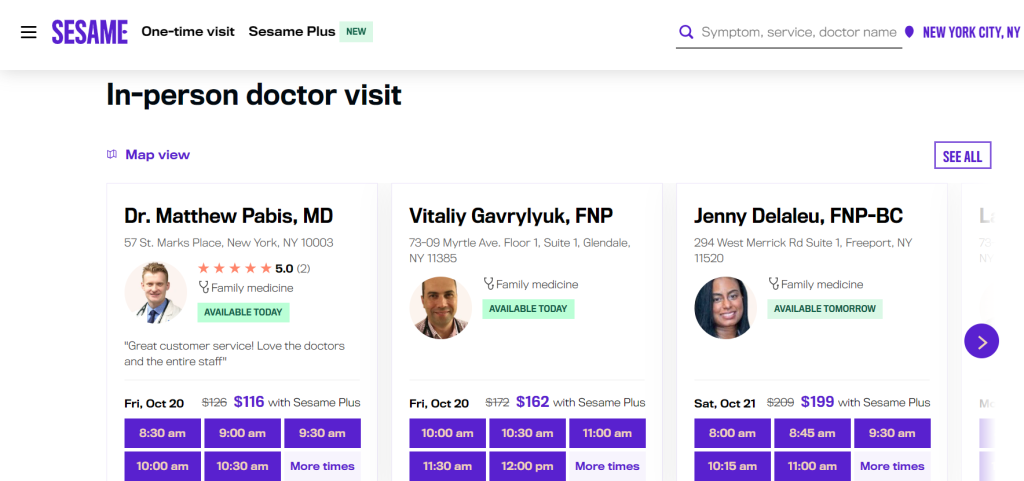Click the symptom, service, doctor search field
This screenshot has height=481, width=1024.
click(798, 32)
